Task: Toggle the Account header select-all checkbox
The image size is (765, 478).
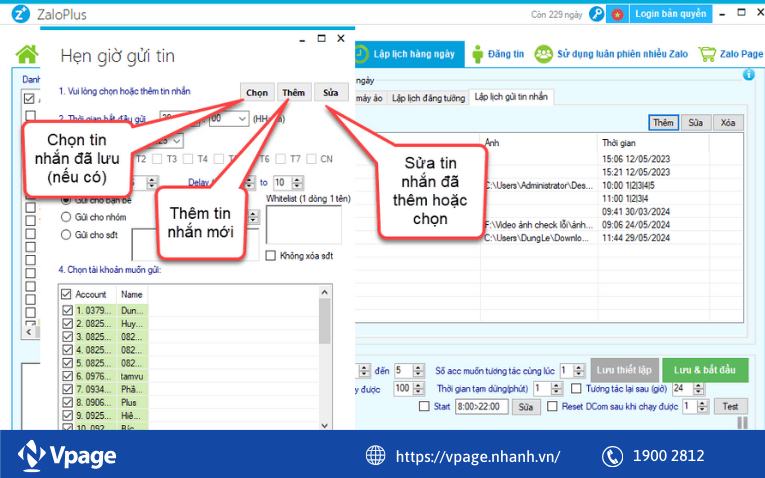Action: coord(66,294)
